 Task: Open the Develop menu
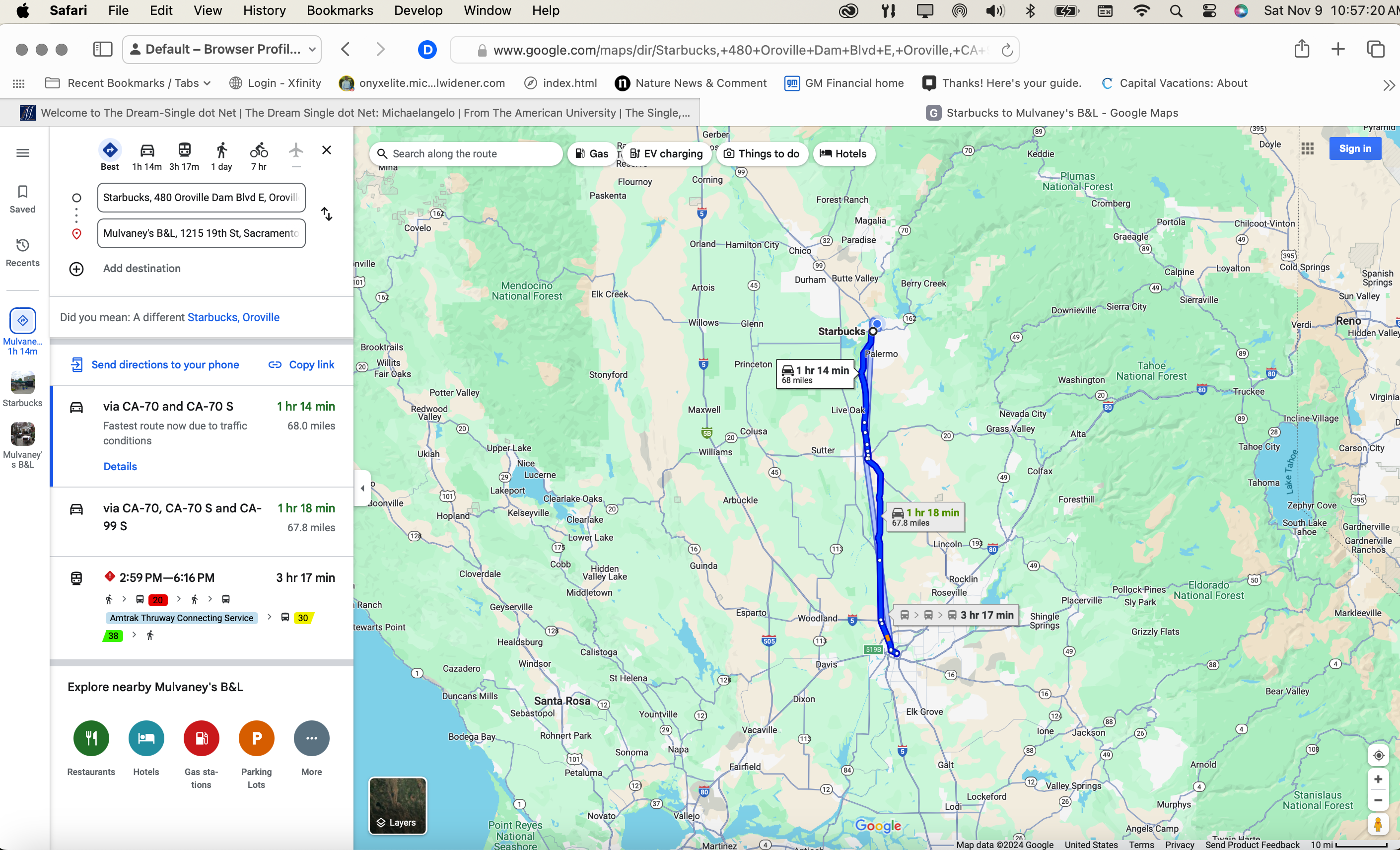coord(418,10)
